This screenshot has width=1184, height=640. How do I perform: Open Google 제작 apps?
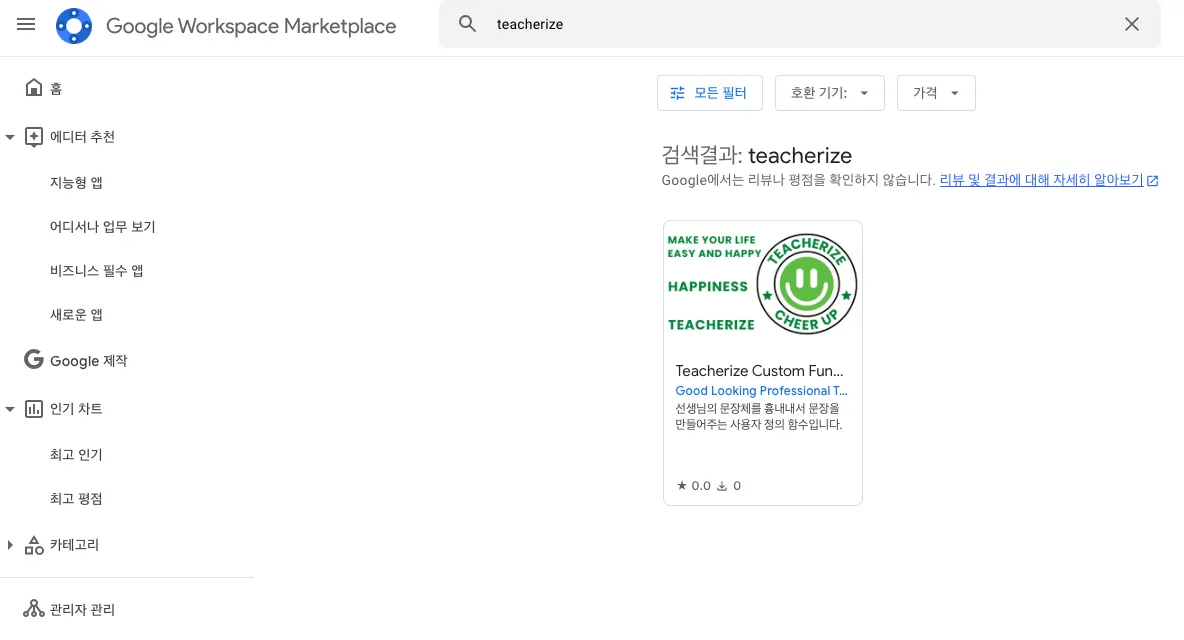pos(88,361)
